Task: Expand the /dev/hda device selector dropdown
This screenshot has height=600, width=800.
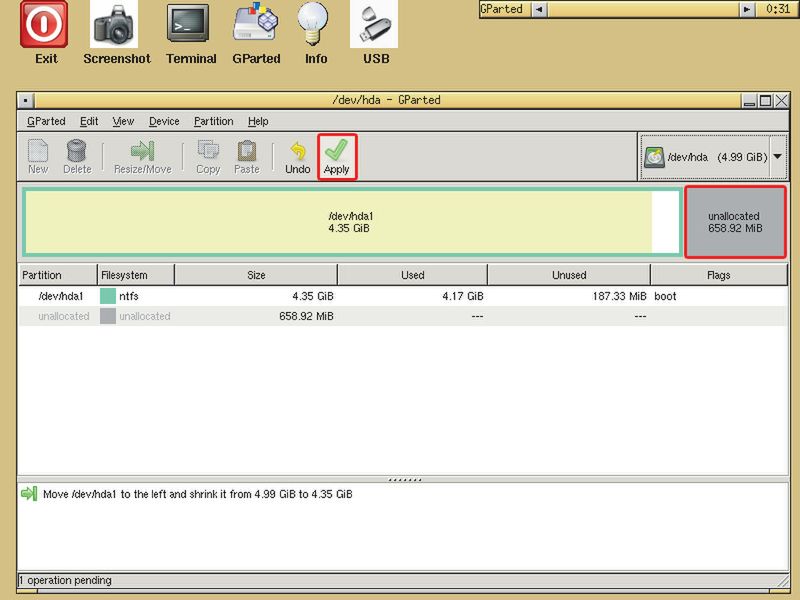Action: point(777,157)
